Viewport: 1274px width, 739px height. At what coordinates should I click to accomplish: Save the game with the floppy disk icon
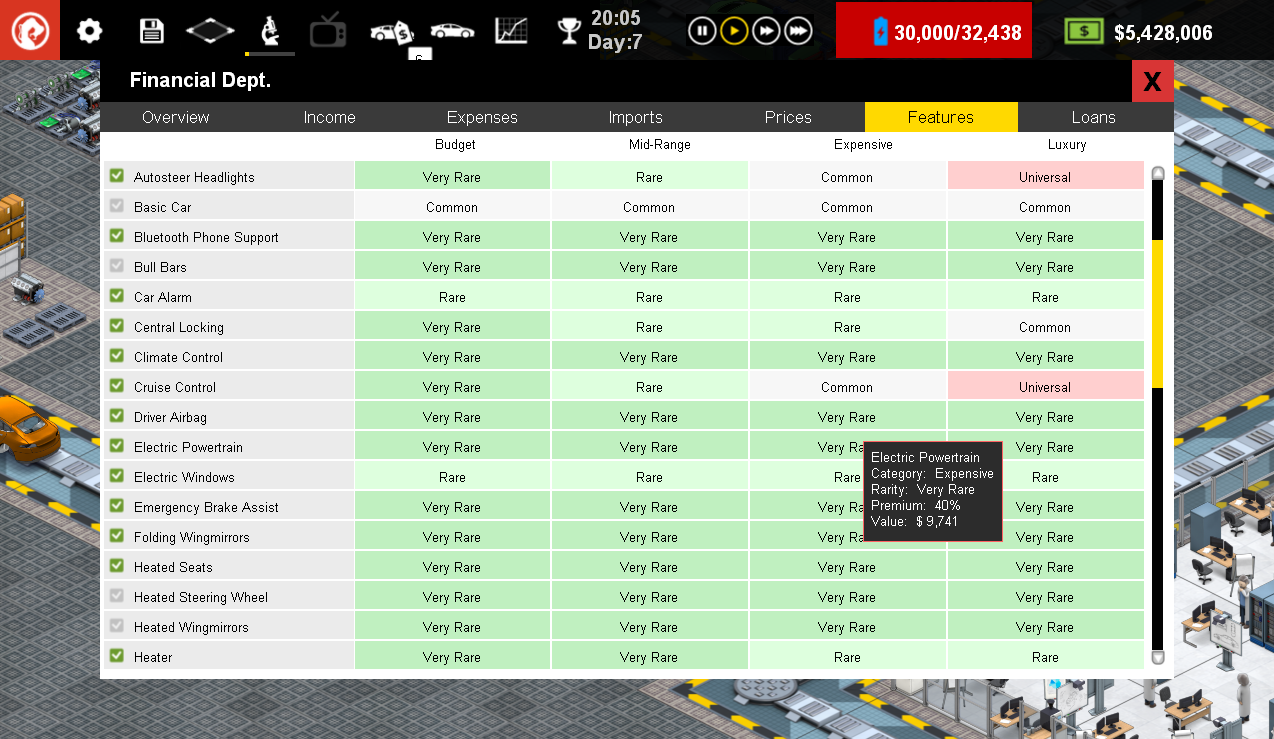click(x=152, y=30)
